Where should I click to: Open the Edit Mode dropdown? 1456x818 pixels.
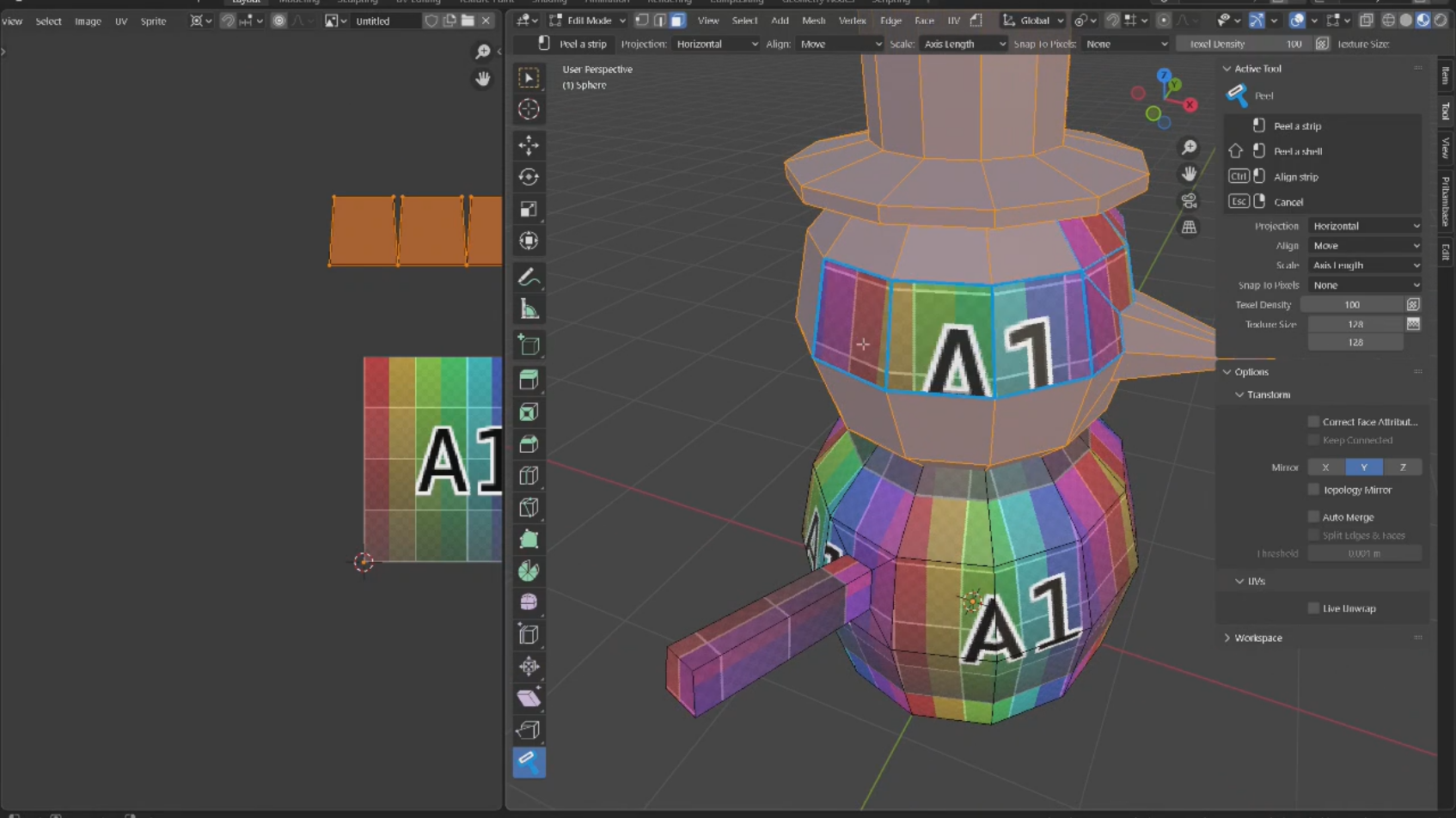coord(587,21)
